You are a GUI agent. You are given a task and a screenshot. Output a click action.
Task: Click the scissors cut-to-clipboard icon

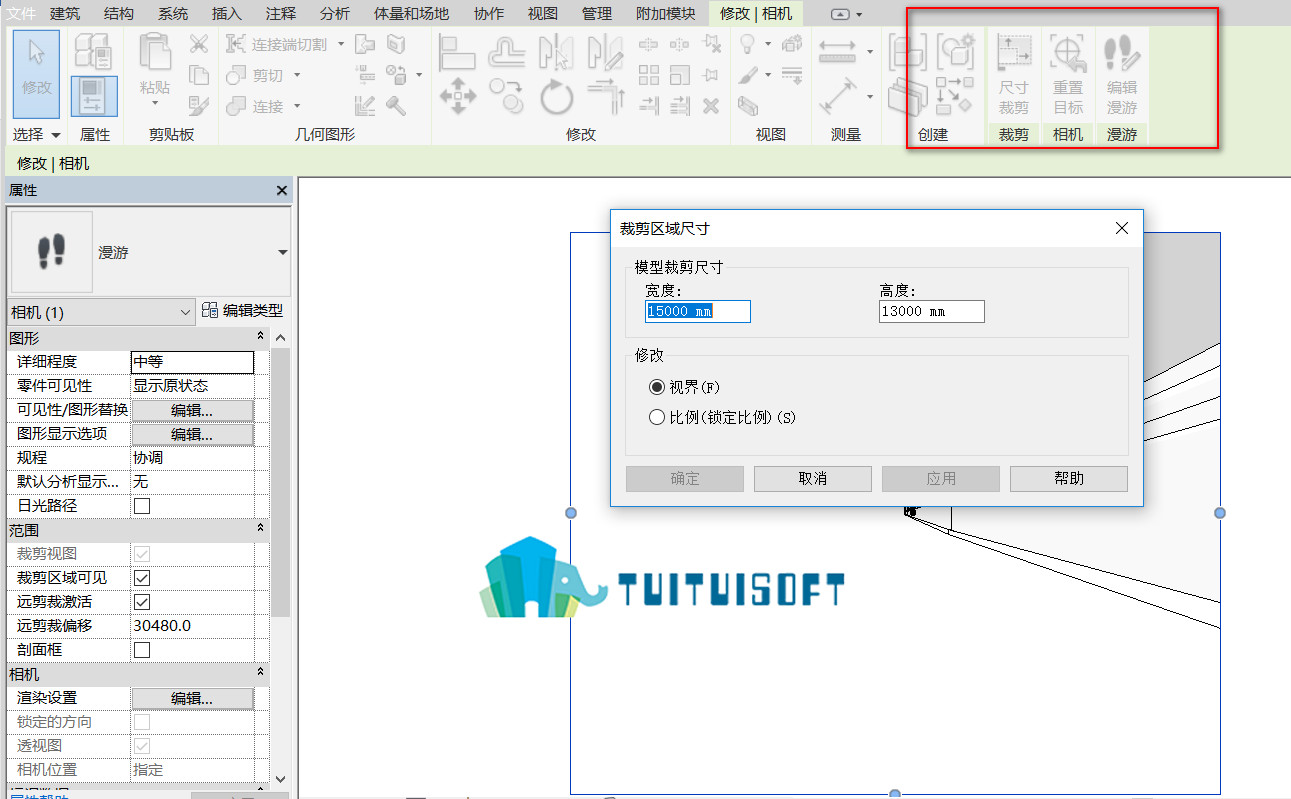[x=199, y=43]
